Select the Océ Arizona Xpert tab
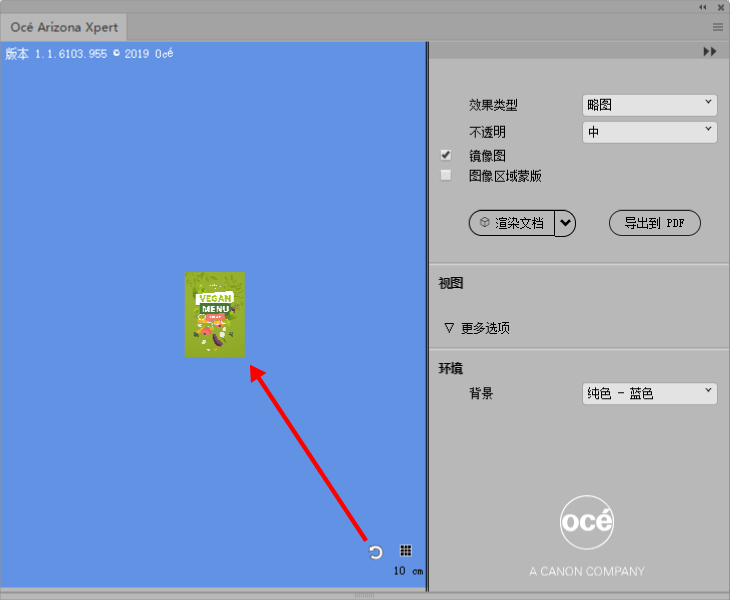This screenshot has height=600, width=730. tap(64, 27)
